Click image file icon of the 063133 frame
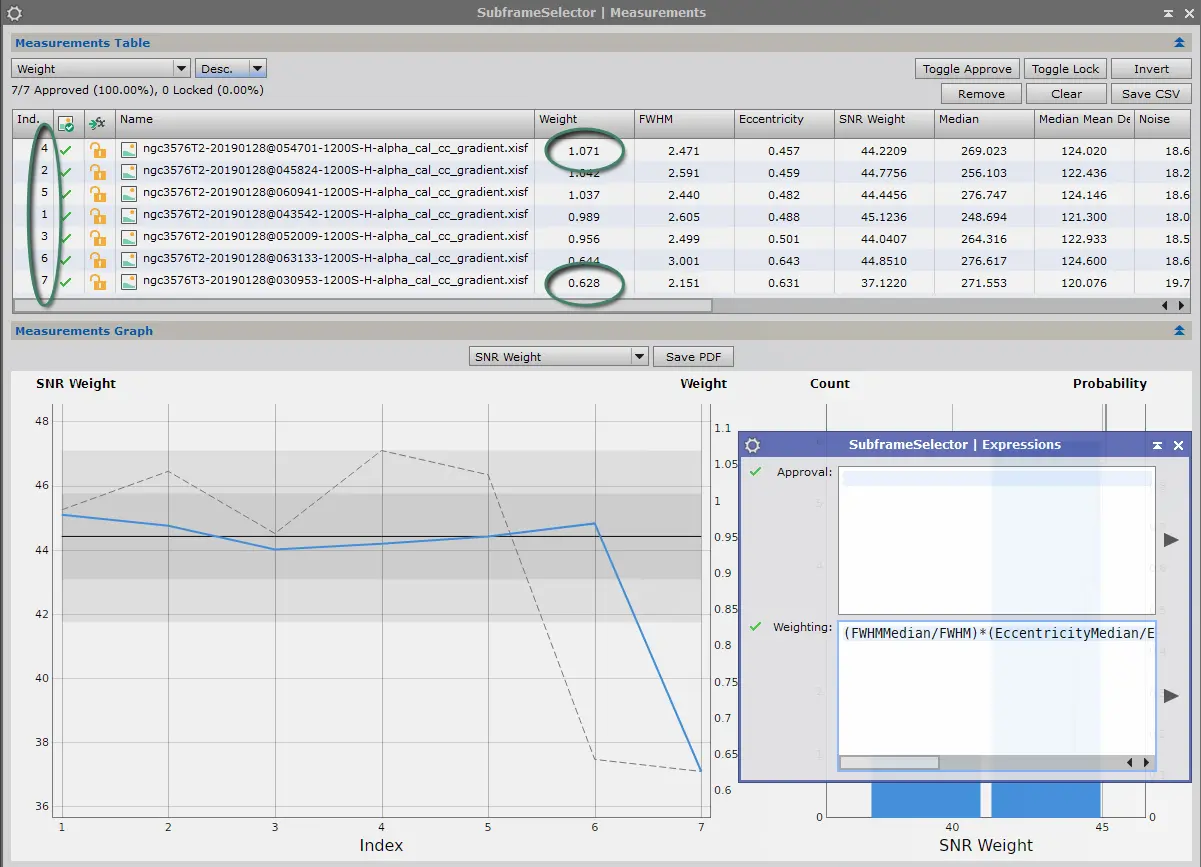The width and height of the screenshot is (1201, 867). (x=129, y=260)
